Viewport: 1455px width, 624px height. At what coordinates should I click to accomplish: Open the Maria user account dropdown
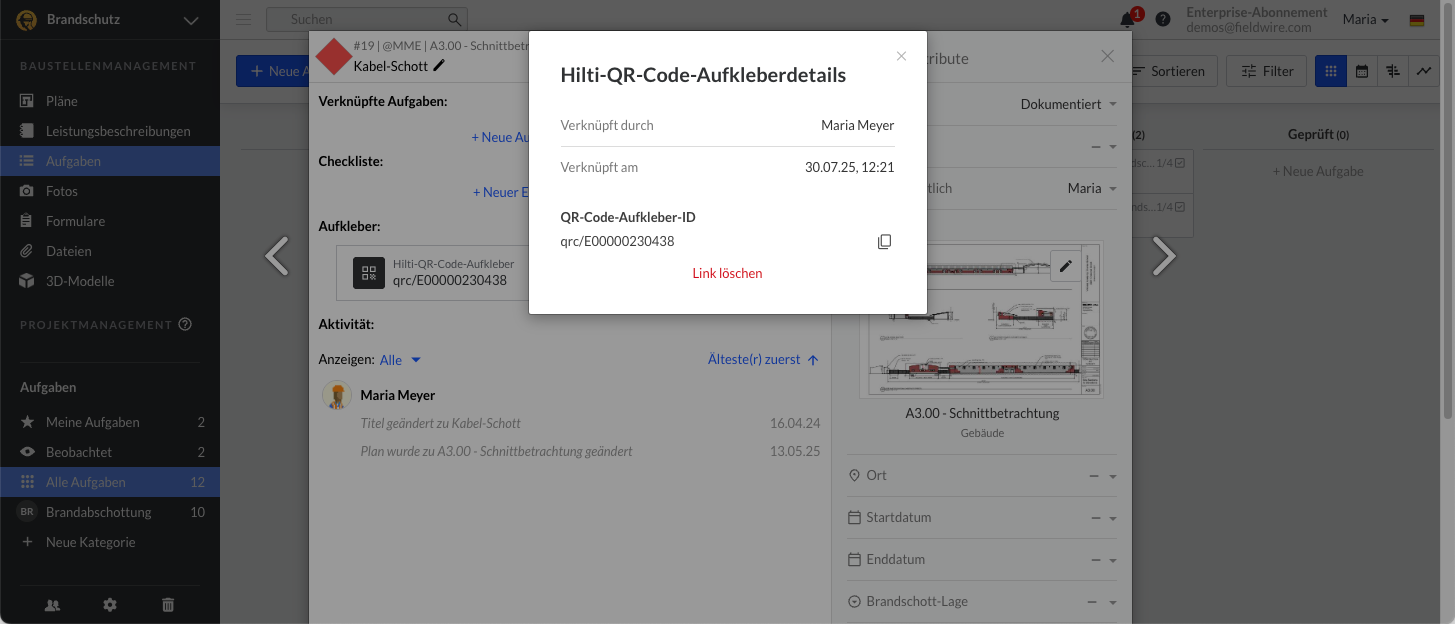pos(1365,20)
